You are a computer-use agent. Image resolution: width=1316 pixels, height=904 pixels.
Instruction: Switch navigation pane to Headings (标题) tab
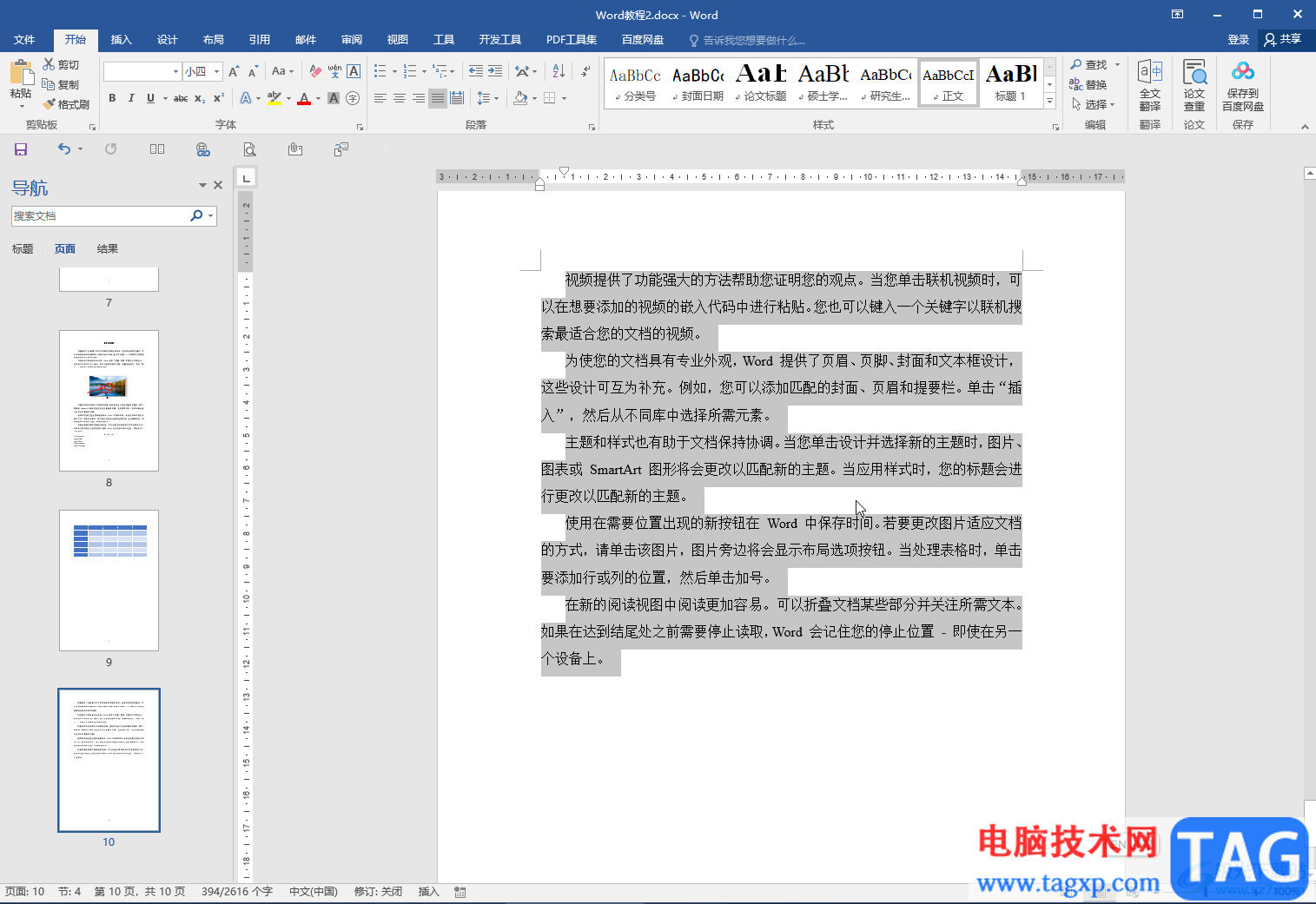pyautogui.click(x=23, y=249)
